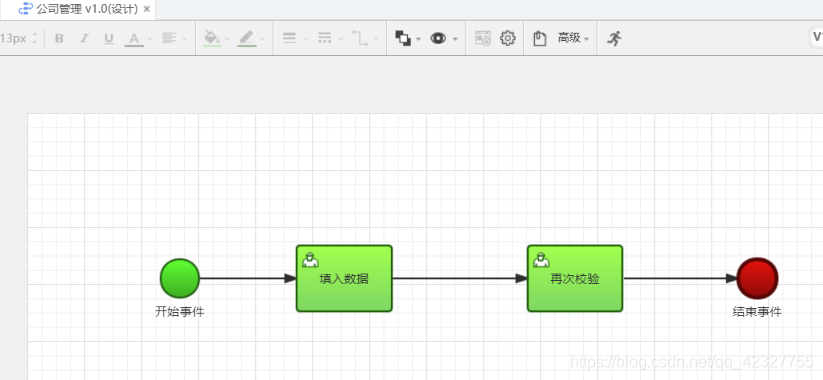The width and height of the screenshot is (823, 380).
Task: Open the line color dropdown arrow
Action: tap(262, 39)
